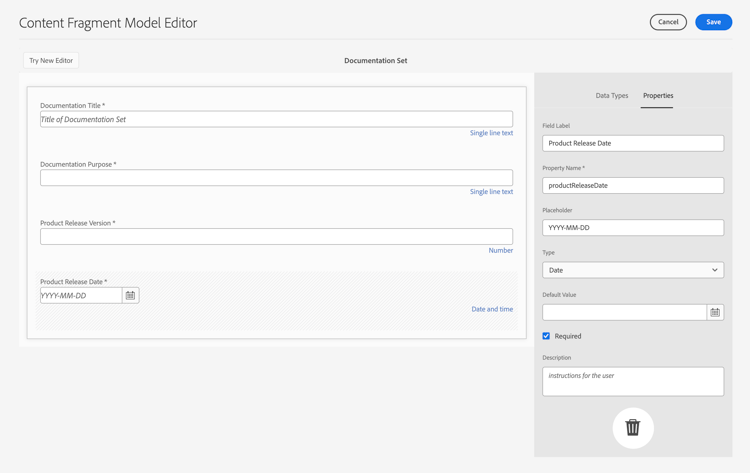Focus the Documentation Purpose input field
The height and width of the screenshot is (473, 750).
[276, 178]
